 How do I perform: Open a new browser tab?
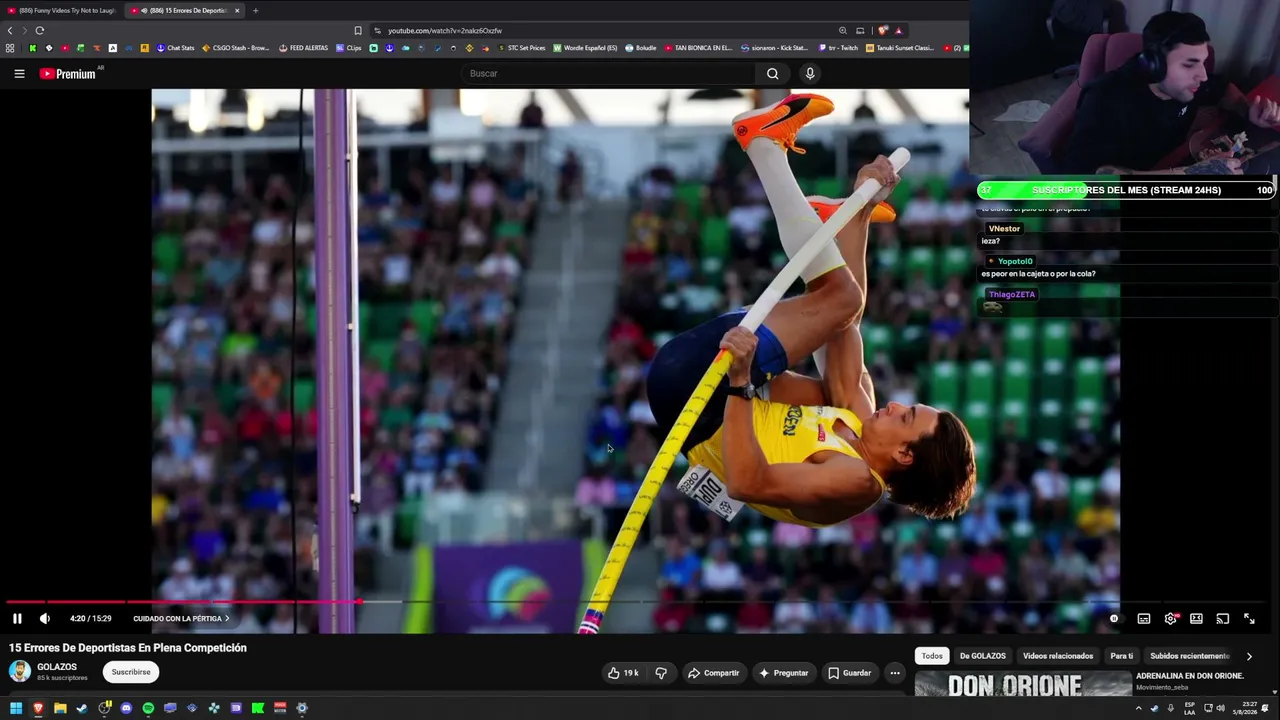[x=255, y=10]
